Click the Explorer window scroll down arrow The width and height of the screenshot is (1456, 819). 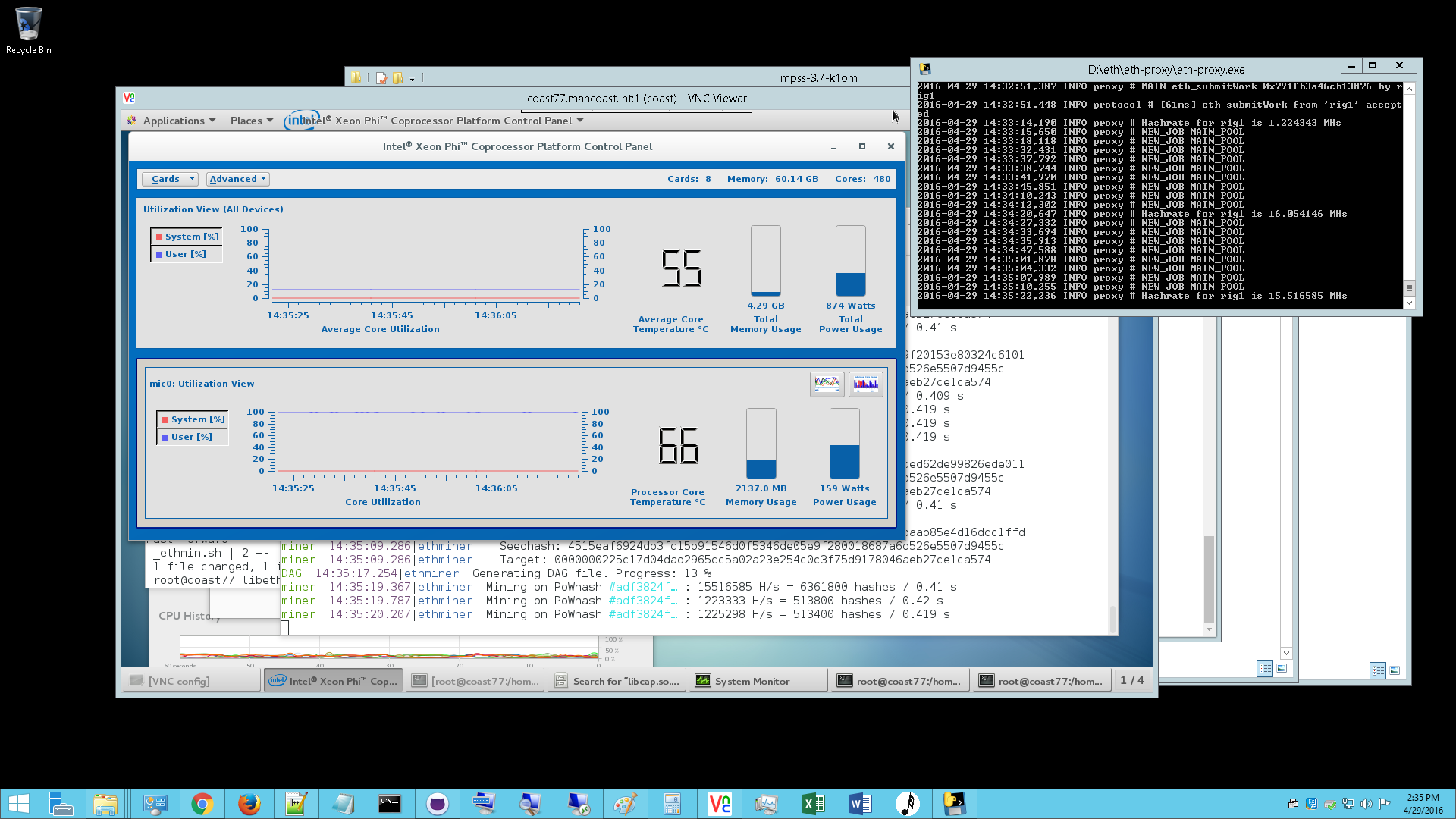point(1286,653)
